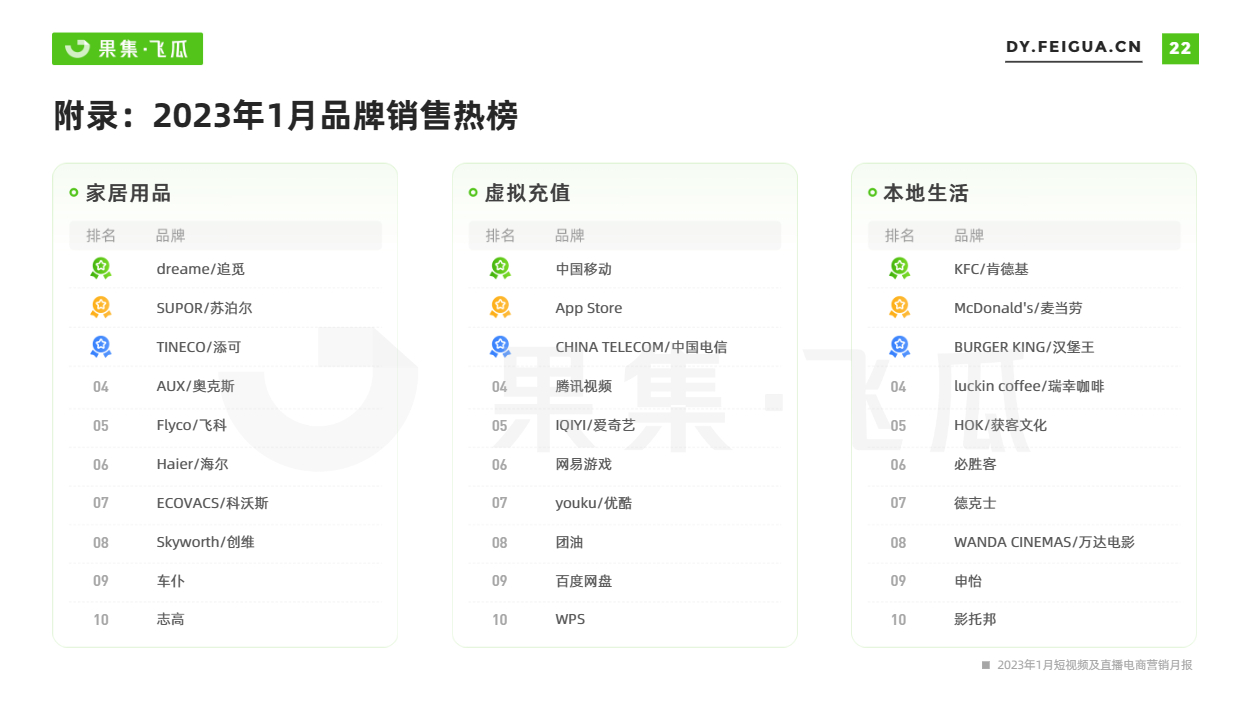Select the BURGER KING/汉堡王 entry

click(x=1024, y=347)
